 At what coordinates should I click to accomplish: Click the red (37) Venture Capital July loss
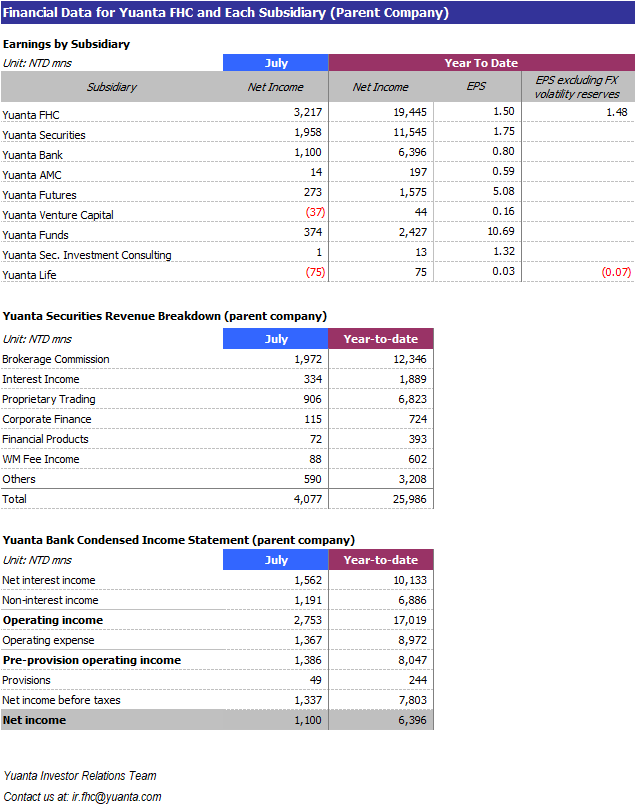[x=315, y=212]
